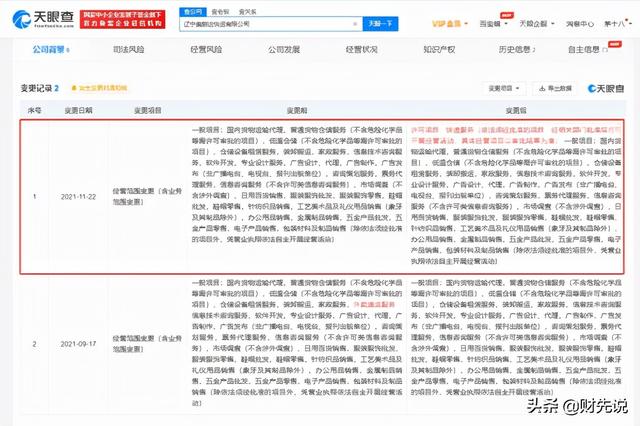Image resolution: width=640 pixels, height=426 pixels.
Task: Expand the 天眼企服 dropdown menu
Action: tap(536, 24)
